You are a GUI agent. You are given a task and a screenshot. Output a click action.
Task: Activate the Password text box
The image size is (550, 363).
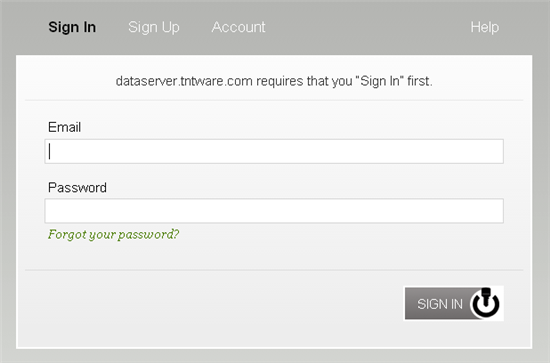(x=274, y=211)
